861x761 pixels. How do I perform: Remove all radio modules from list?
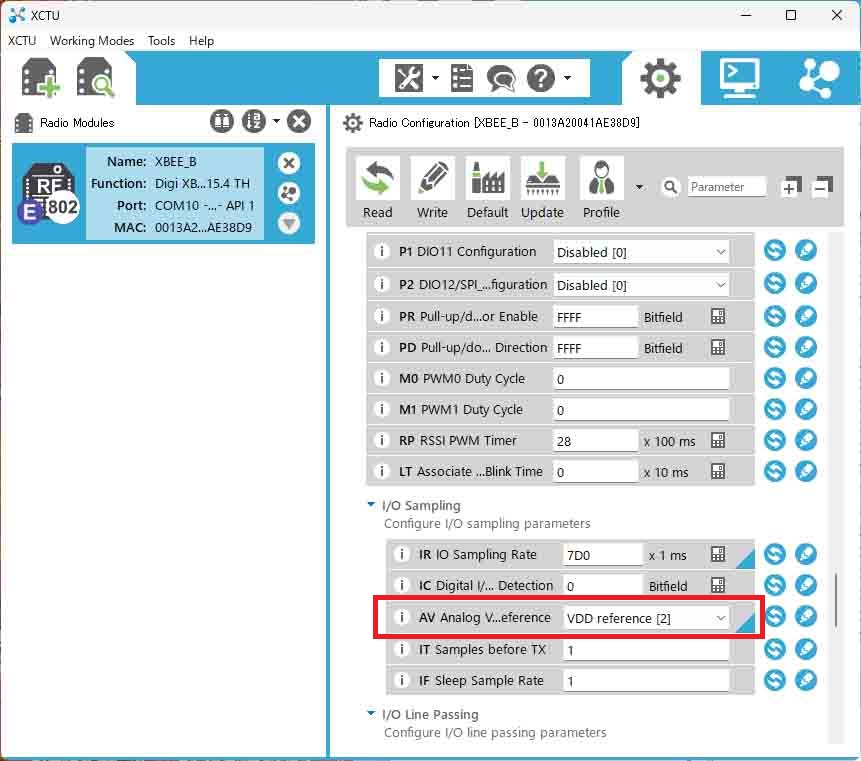(x=299, y=121)
